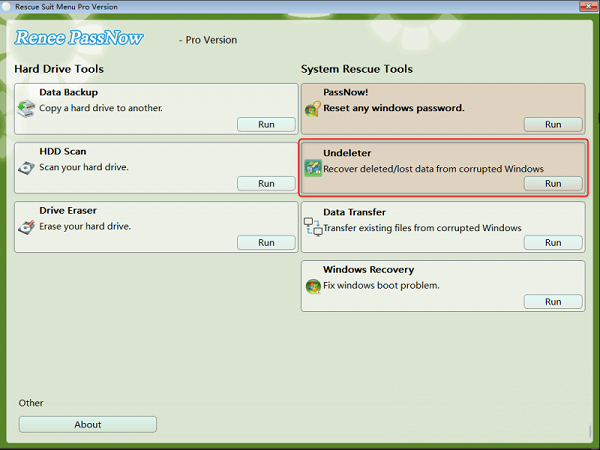The width and height of the screenshot is (600, 450).
Task: Run the Drive Eraser tool
Action: pos(266,243)
